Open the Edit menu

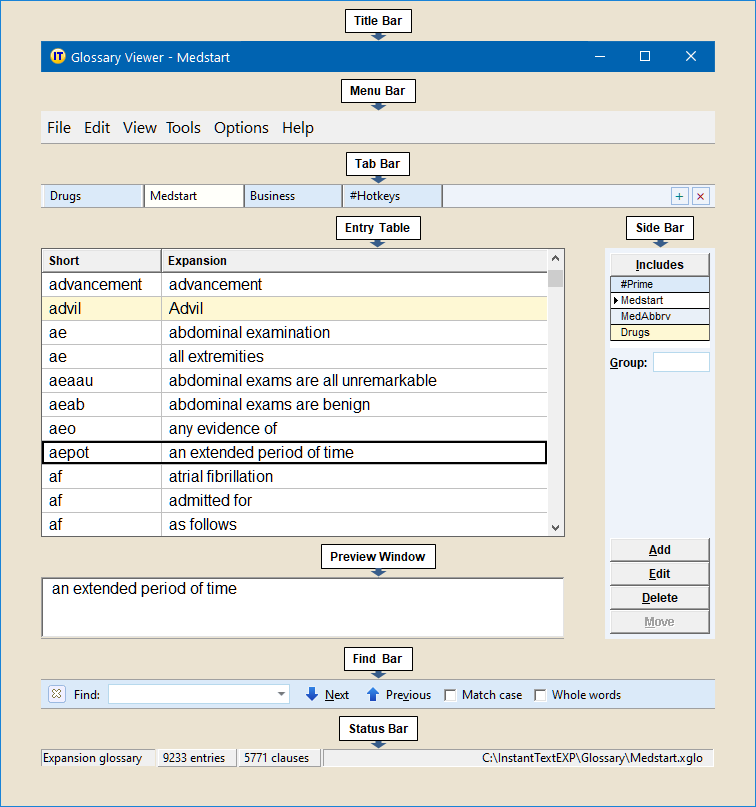pos(97,128)
